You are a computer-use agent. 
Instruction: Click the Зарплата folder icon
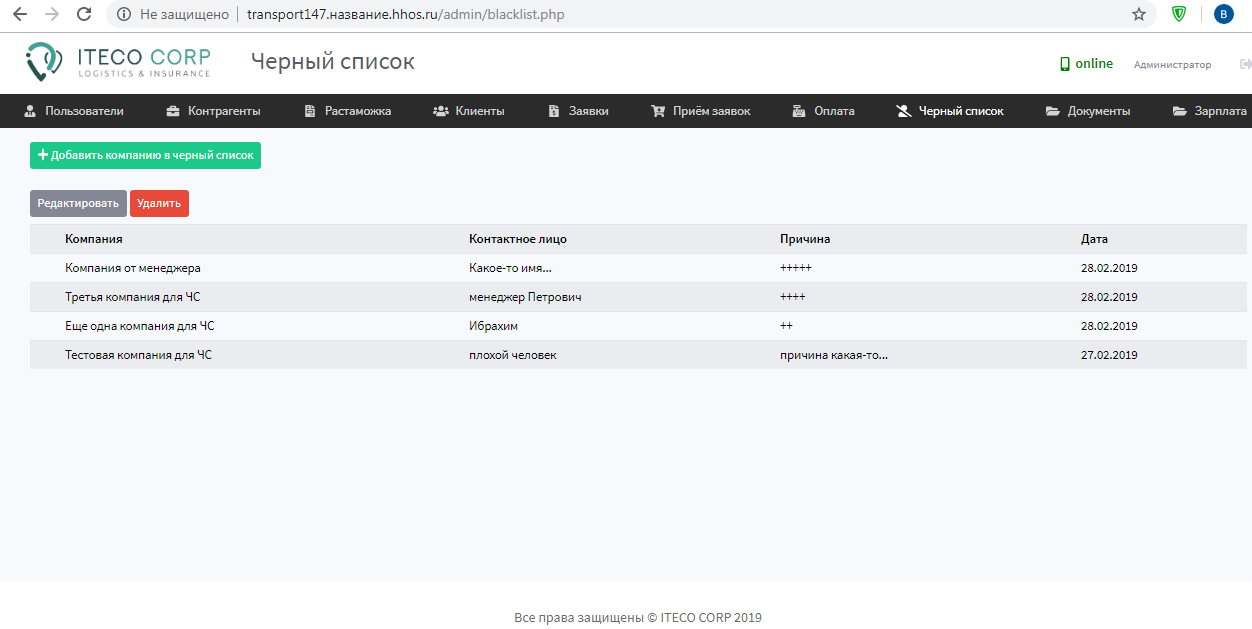pos(1180,111)
